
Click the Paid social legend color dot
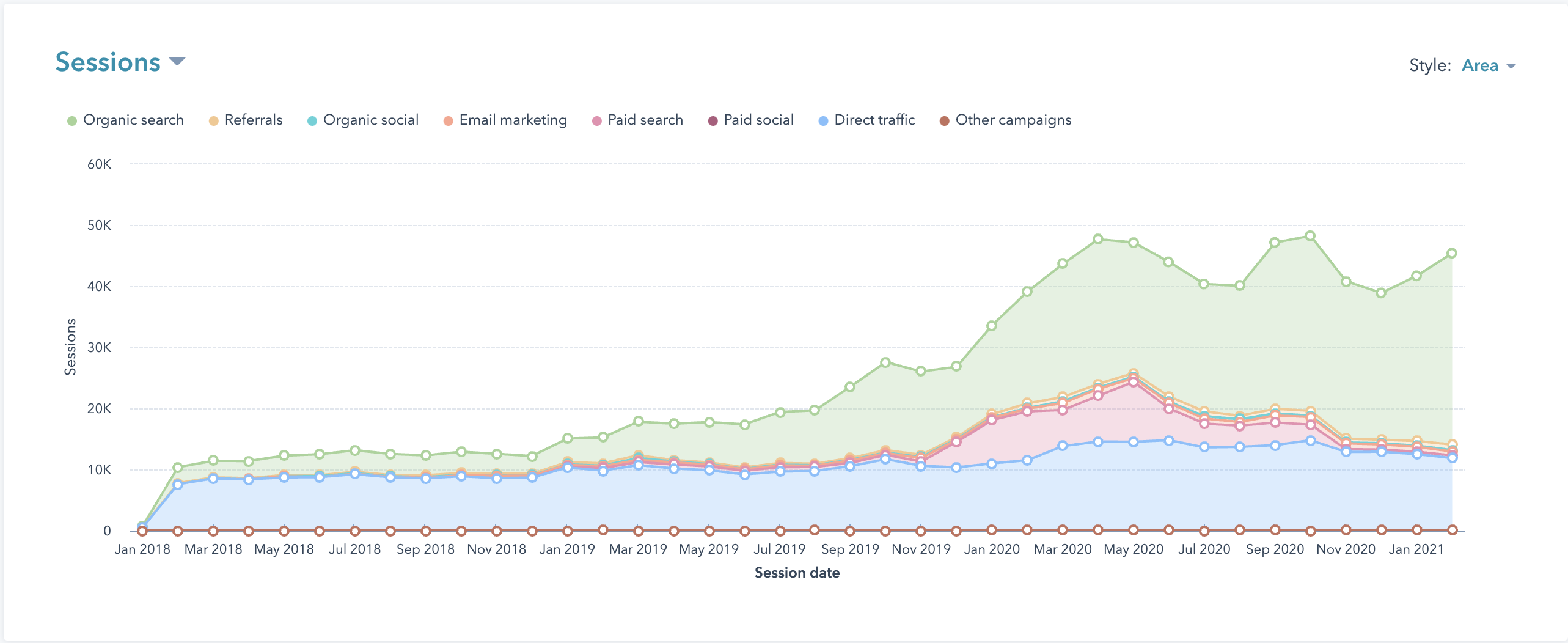point(712,120)
